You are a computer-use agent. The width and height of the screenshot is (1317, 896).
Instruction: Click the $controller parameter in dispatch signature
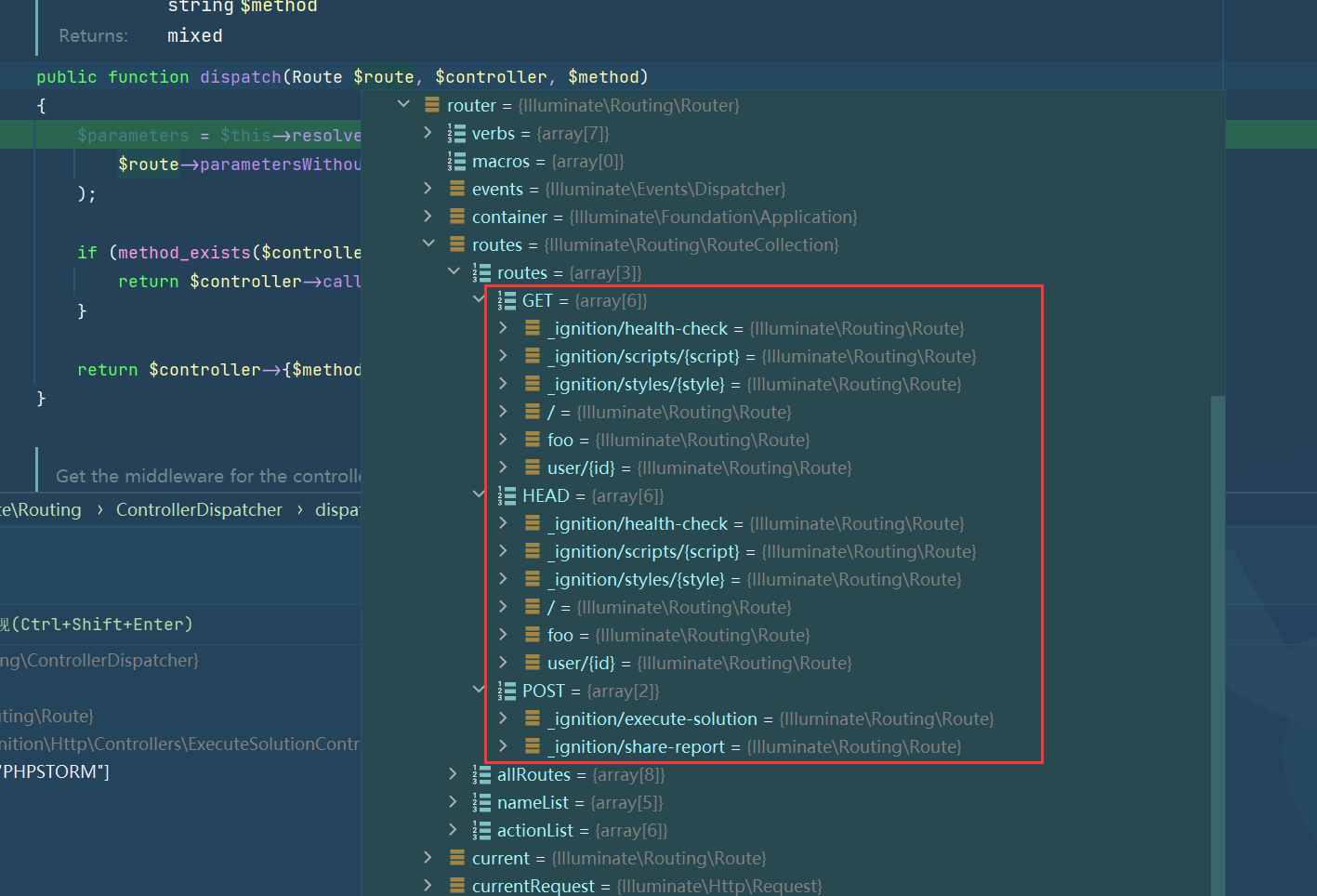click(x=491, y=77)
